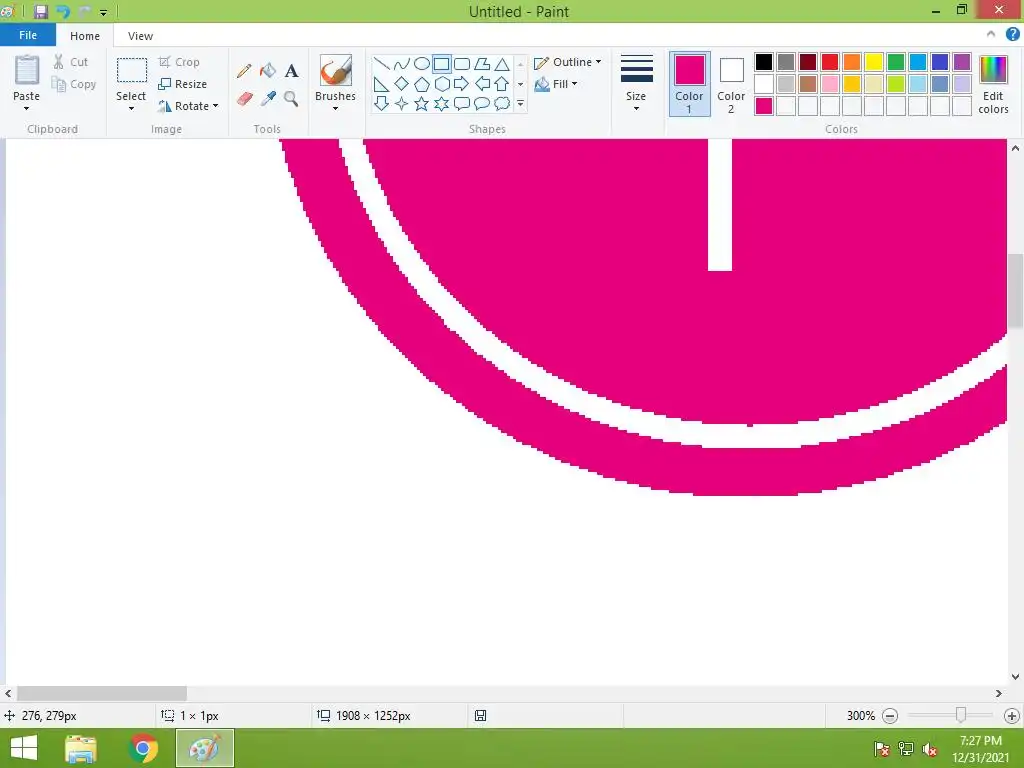Zoom out with minus button
The image size is (1024, 768).
pyautogui.click(x=889, y=716)
